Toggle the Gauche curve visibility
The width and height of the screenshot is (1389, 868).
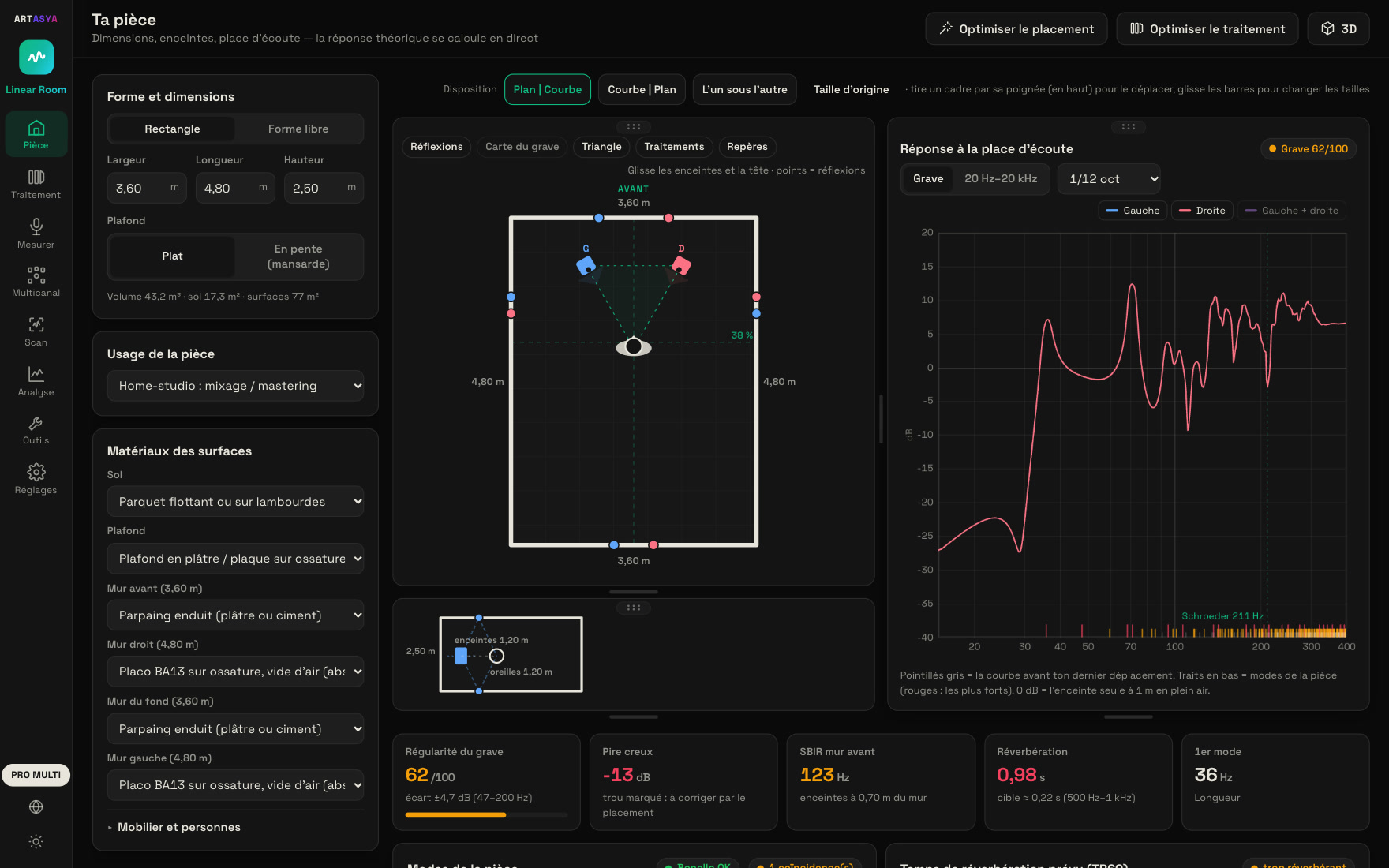tap(1133, 211)
